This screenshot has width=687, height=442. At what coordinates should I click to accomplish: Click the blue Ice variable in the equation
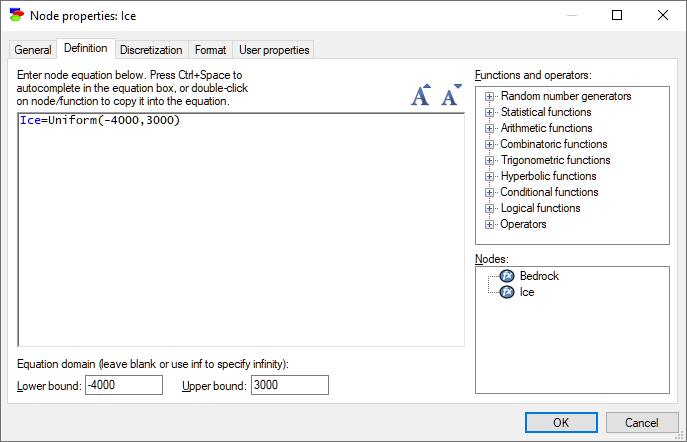[x=30, y=120]
